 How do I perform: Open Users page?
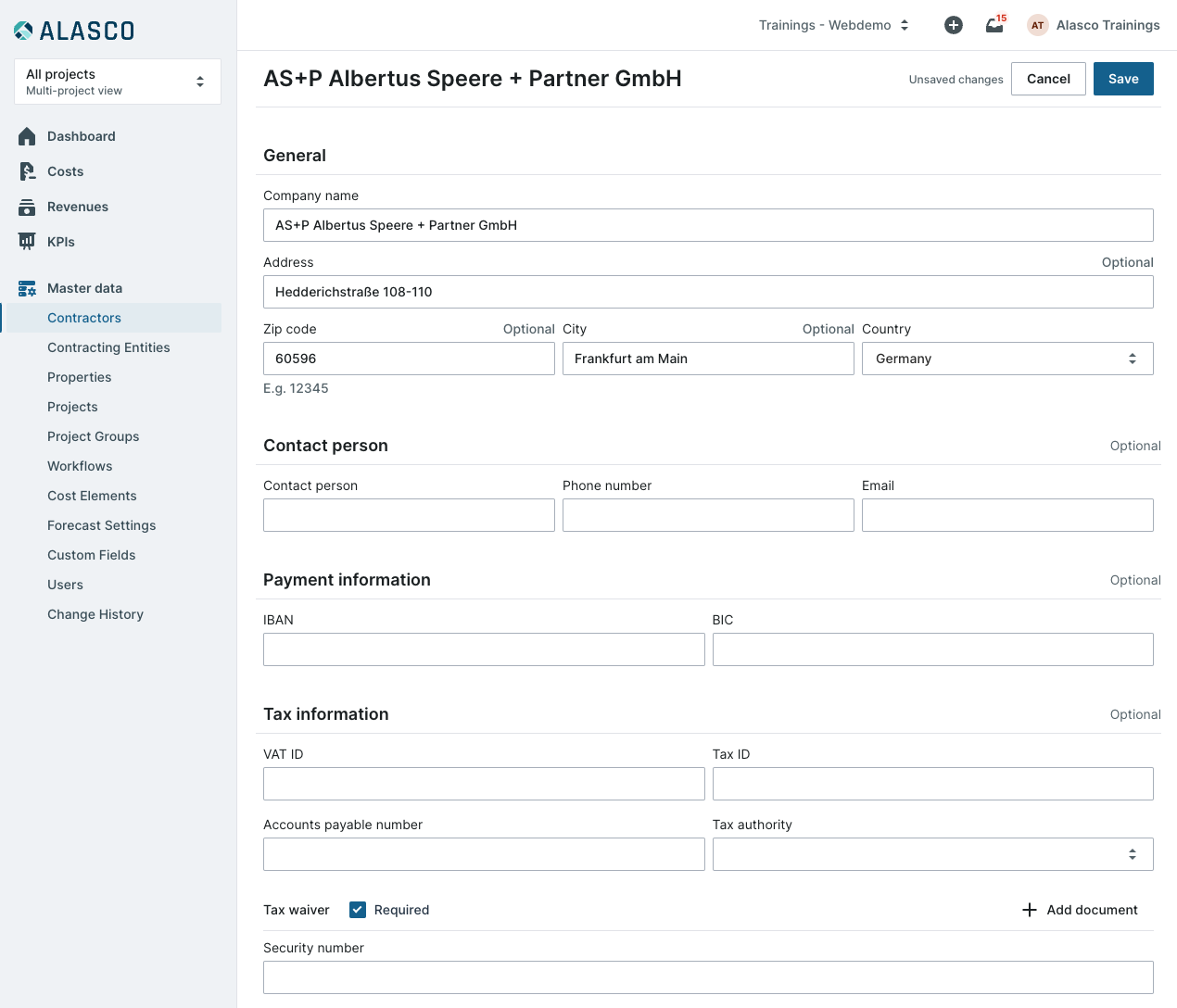point(65,585)
